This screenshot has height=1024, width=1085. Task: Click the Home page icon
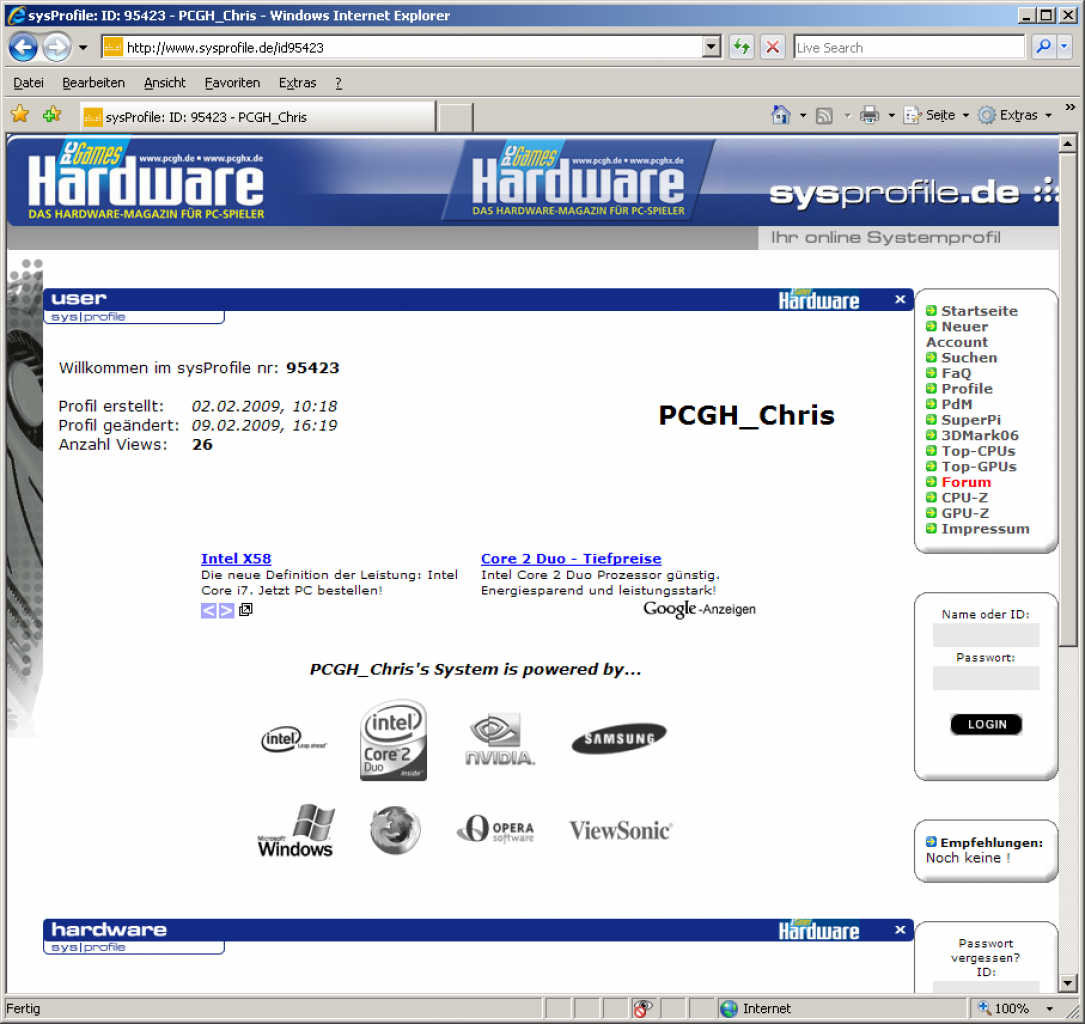tap(781, 115)
